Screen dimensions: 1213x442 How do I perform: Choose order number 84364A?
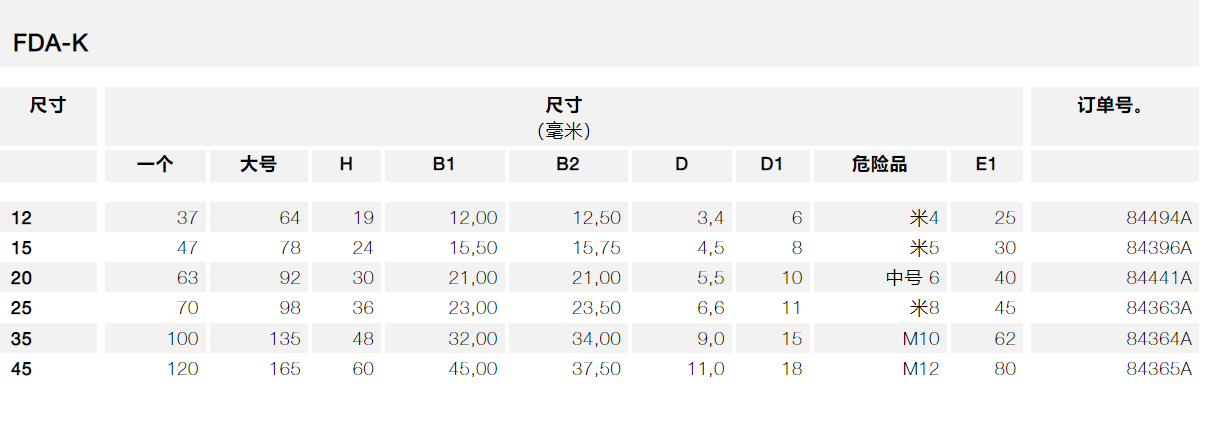pyautogui.click(x=1159, y=339)
